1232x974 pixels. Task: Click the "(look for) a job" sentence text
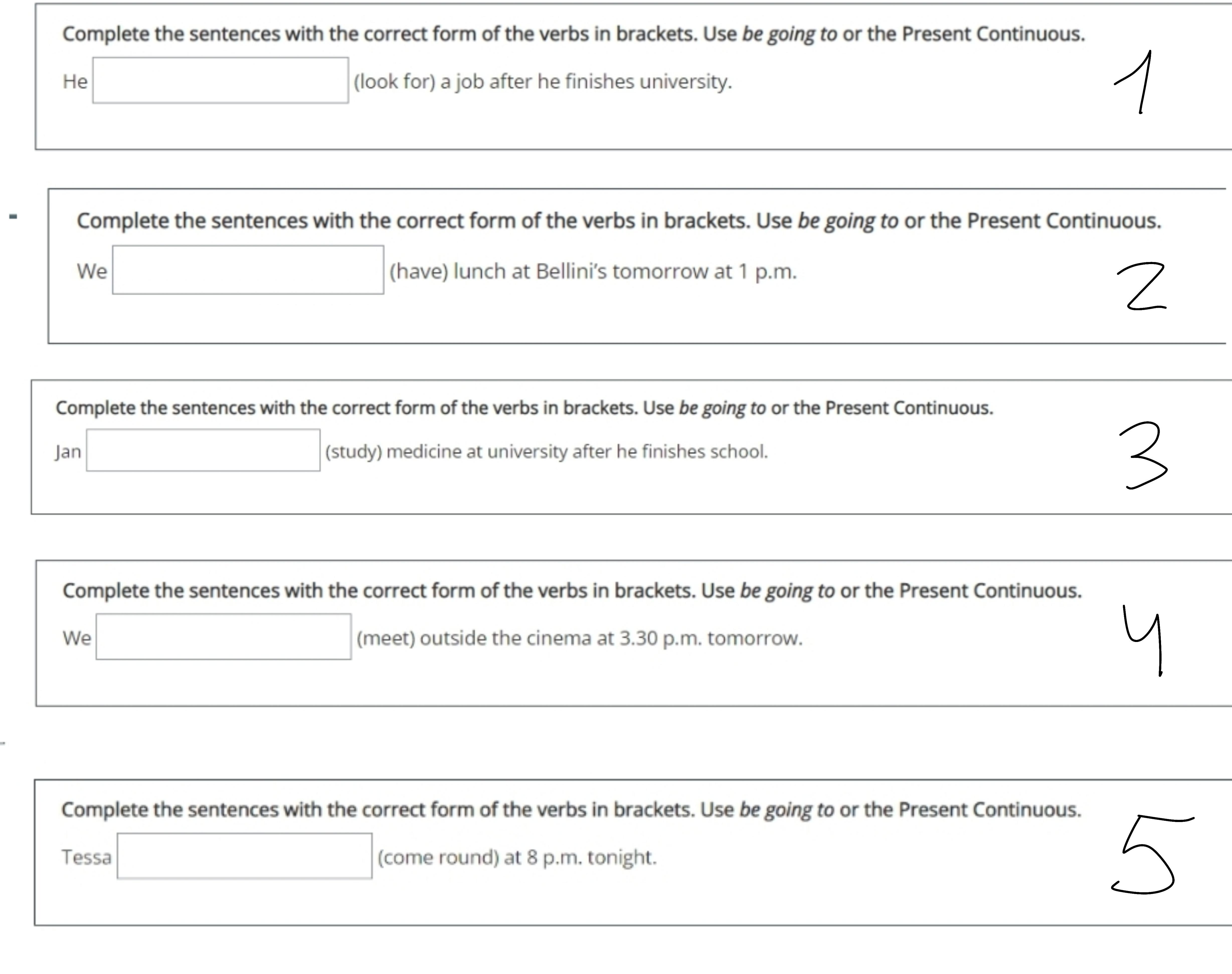point(542,82)
